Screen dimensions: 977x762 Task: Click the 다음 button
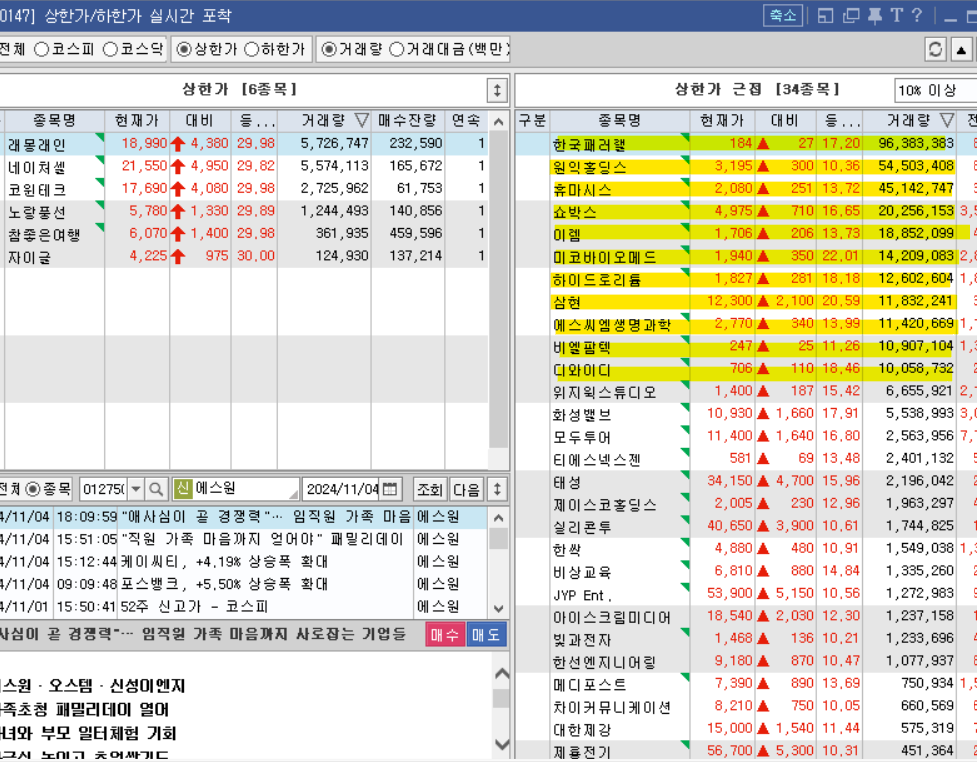click(466, 490)
